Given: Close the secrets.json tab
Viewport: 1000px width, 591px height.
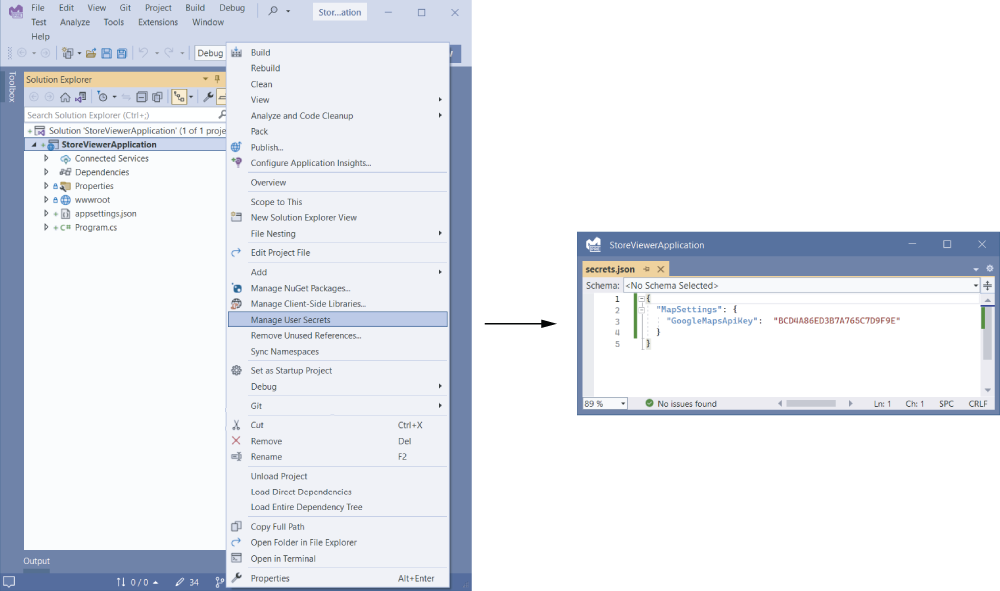Looking at the screenshot, I should pyautogui.click(x=661, y=269).
